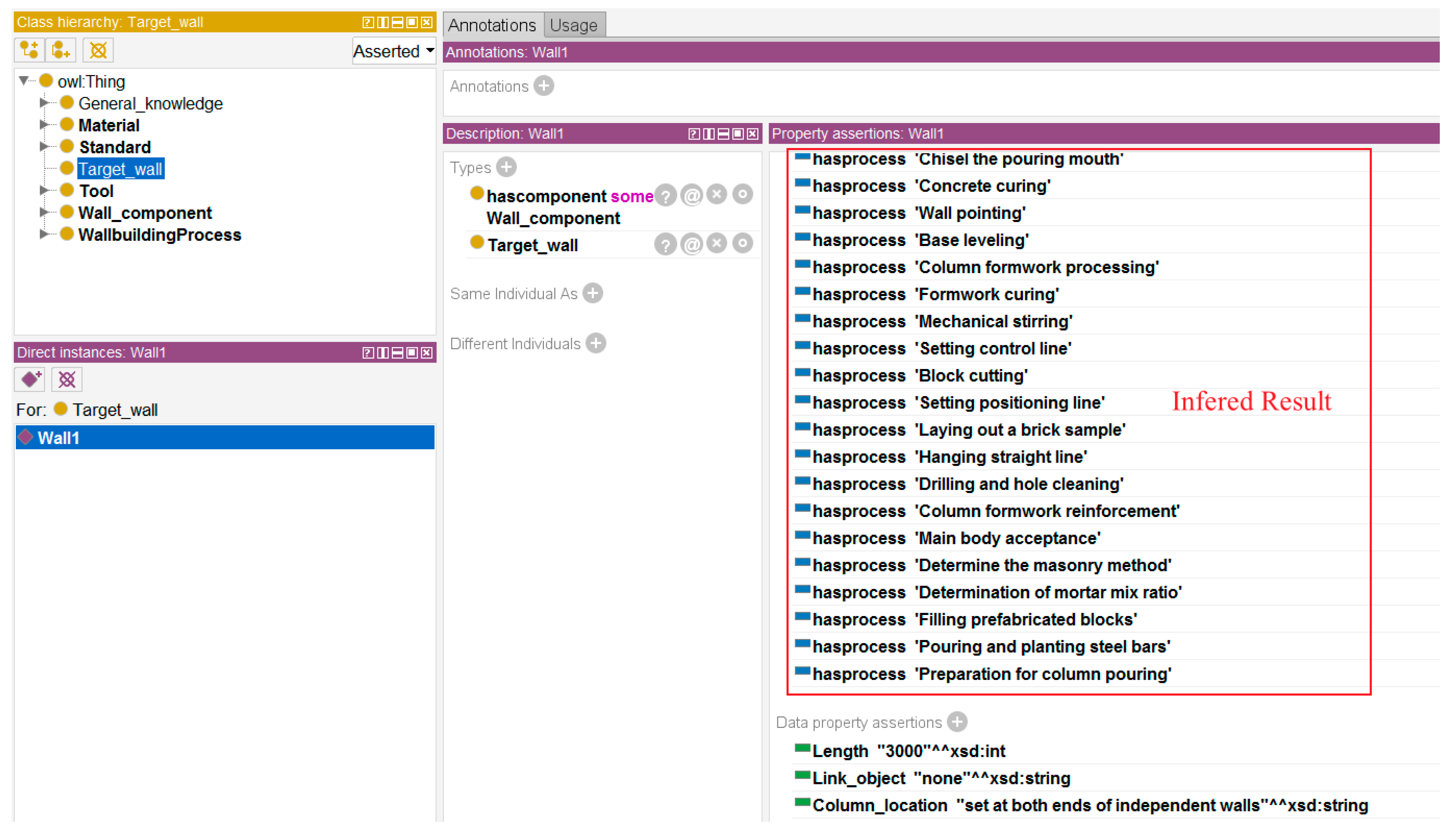Image resolution: width=1456 pixels, height=835 pixels.
Task: Select the Wall1 individual in instances list
Action: [58, 438]
